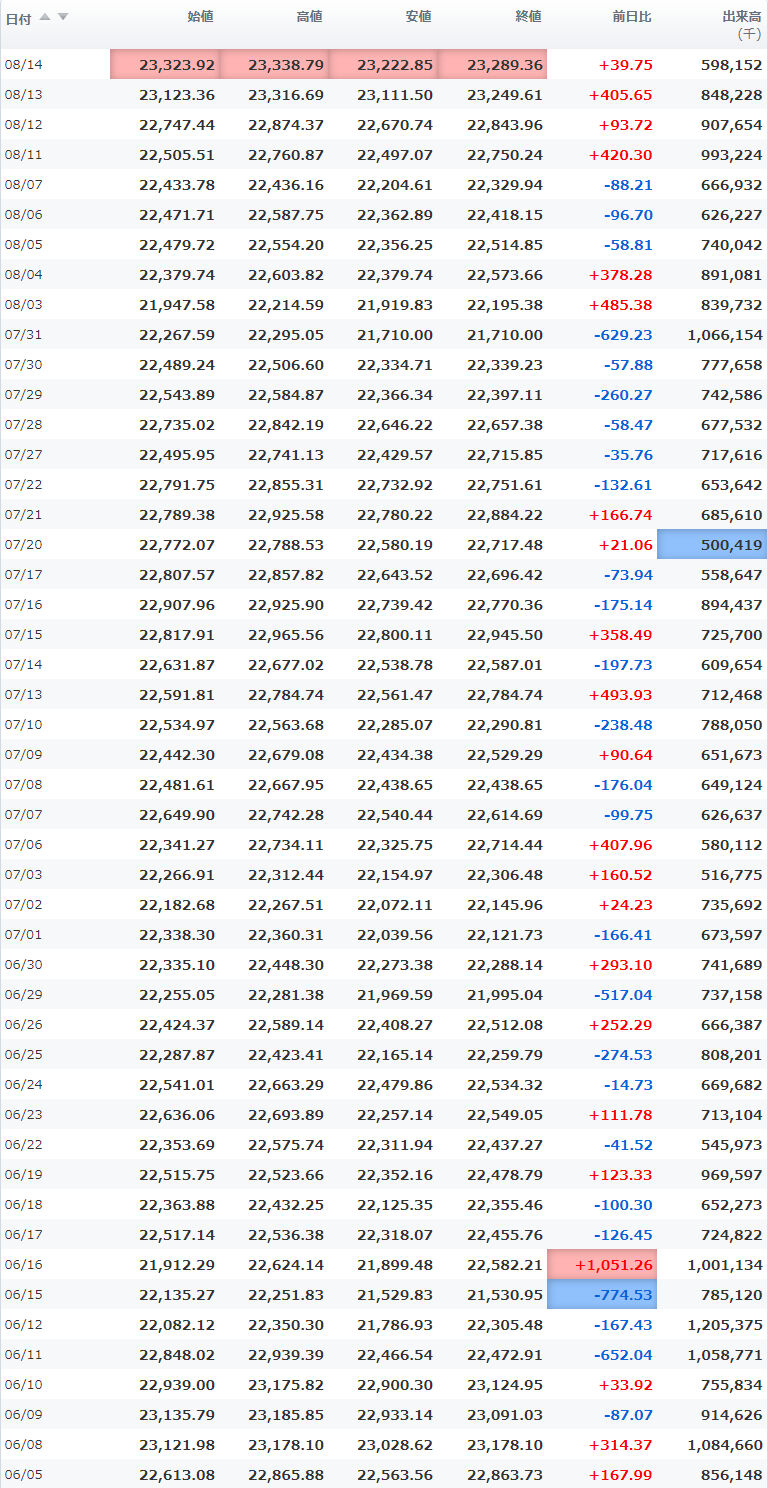
Task: Select closing price 22,290.81 on 07/10
Action: coord(505,724)
